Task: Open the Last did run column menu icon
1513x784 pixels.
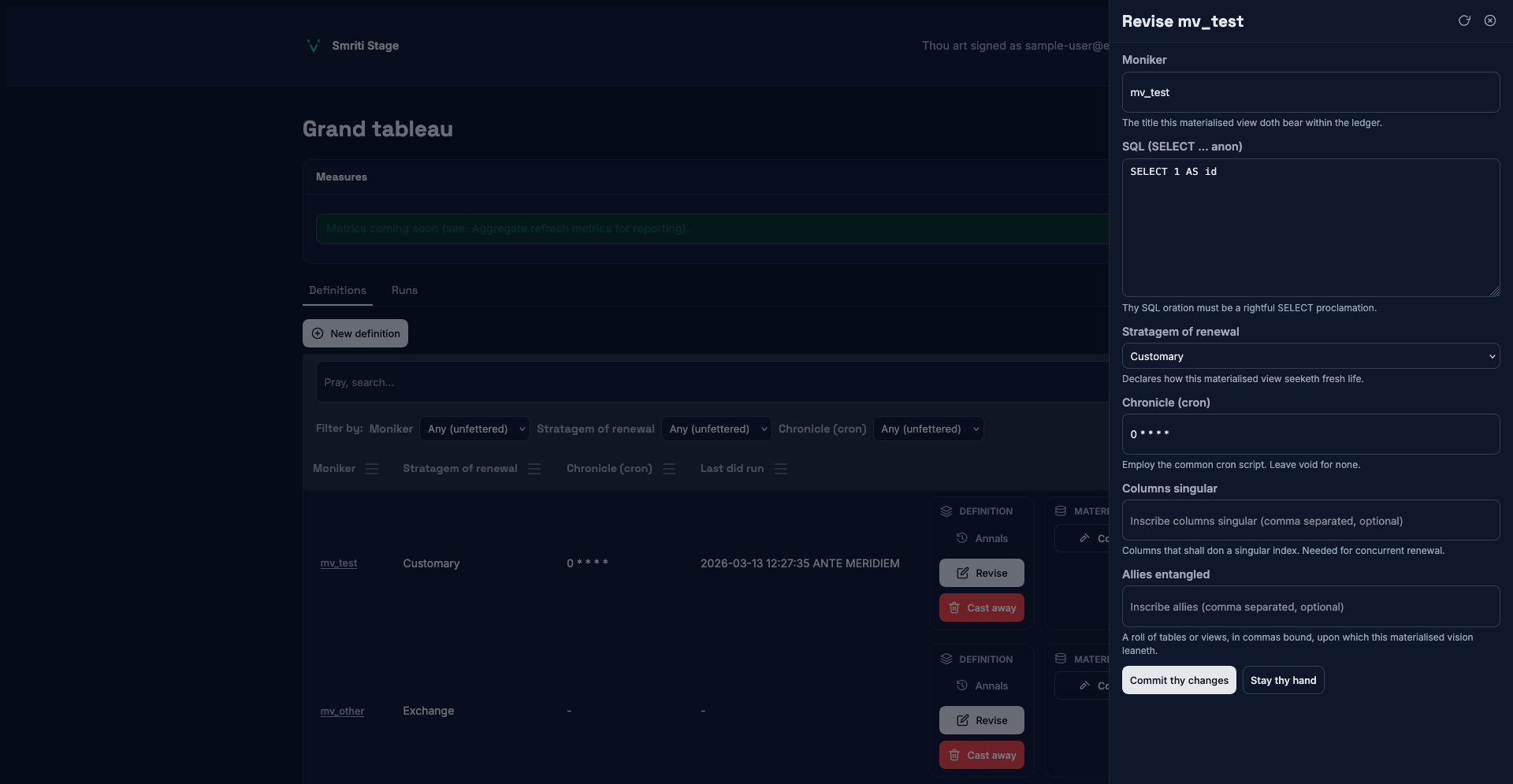Action: coord(781,469)
